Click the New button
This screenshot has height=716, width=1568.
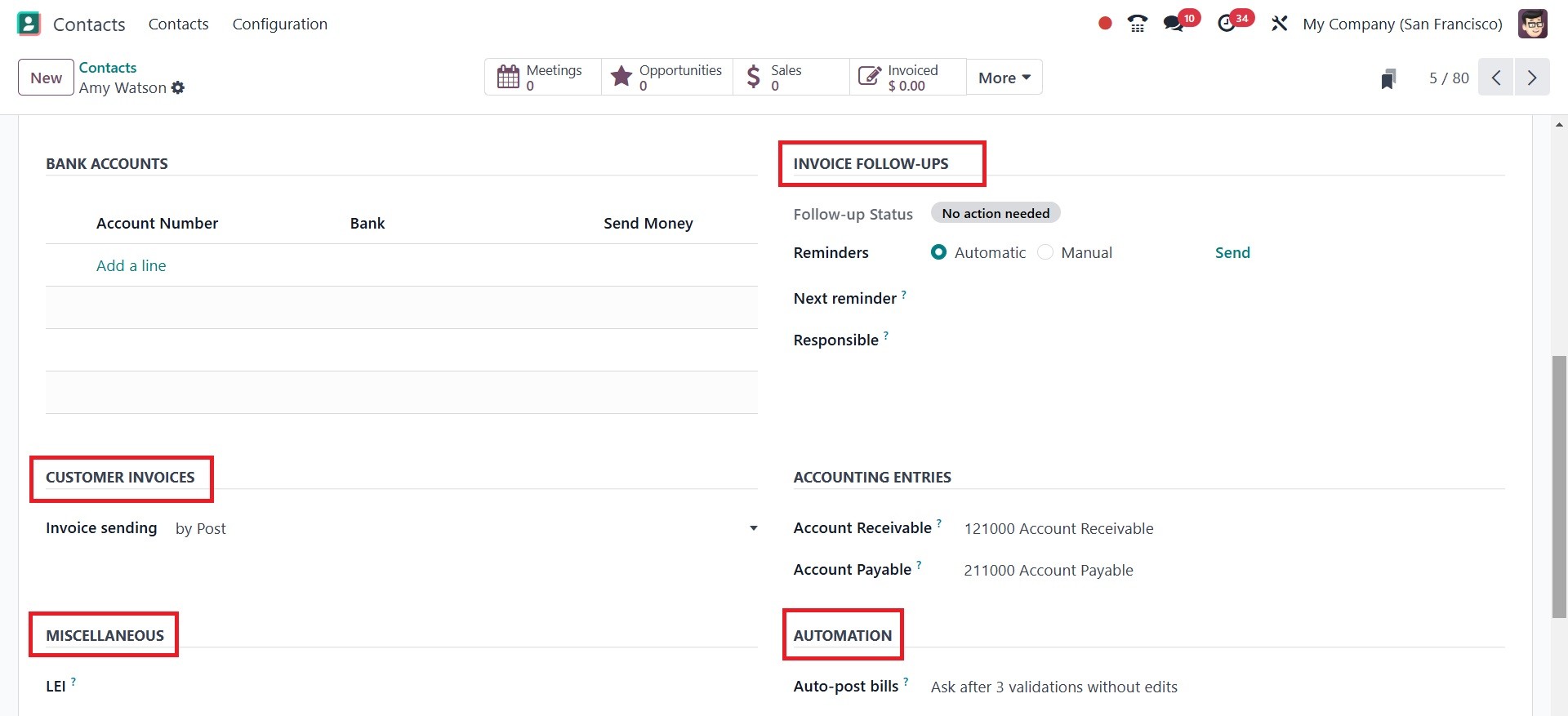[46, 78]
